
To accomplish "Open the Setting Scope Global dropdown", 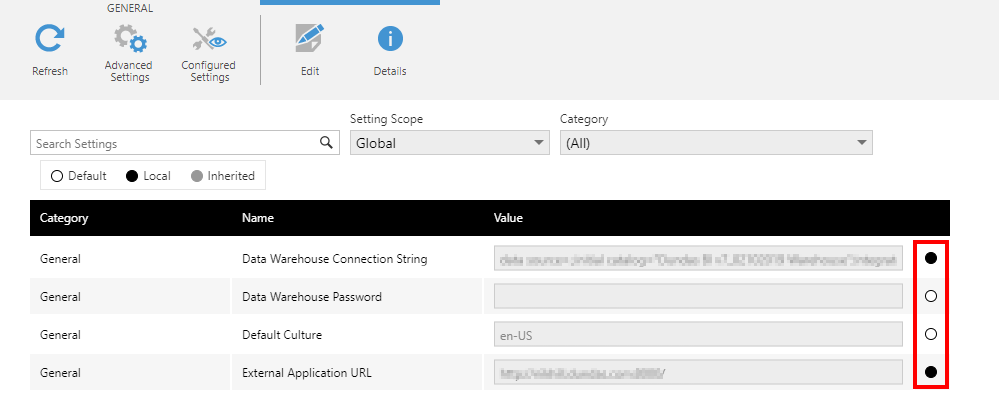I will [x=449, y=143].
